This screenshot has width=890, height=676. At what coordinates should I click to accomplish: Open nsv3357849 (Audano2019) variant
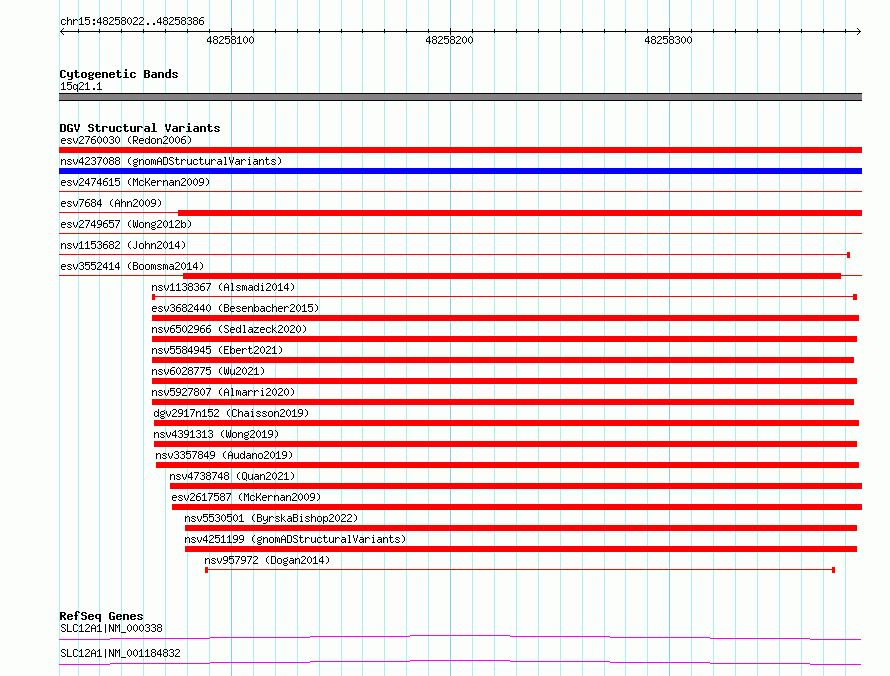pyautogui.click(x=224, y=455)
